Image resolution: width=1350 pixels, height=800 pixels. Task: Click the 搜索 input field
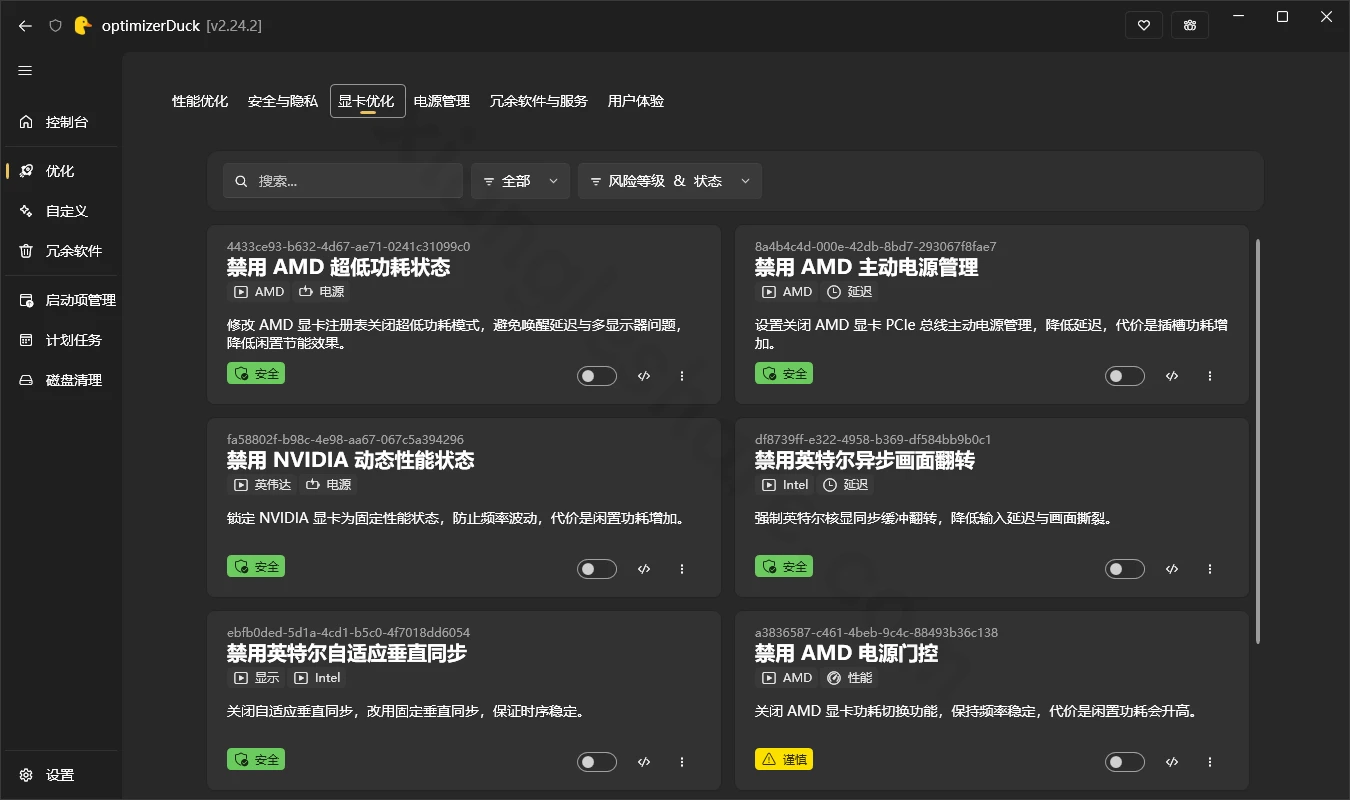tap(343, 181)
